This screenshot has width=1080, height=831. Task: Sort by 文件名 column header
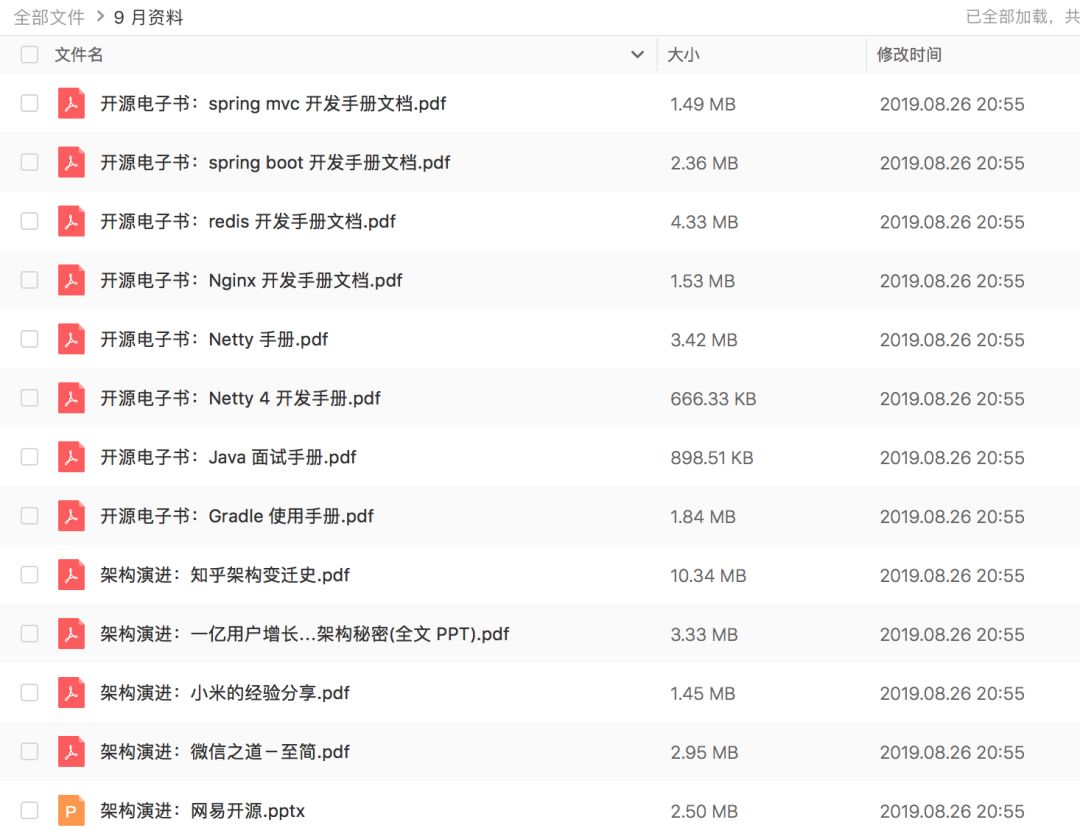[x=79, y=54]
